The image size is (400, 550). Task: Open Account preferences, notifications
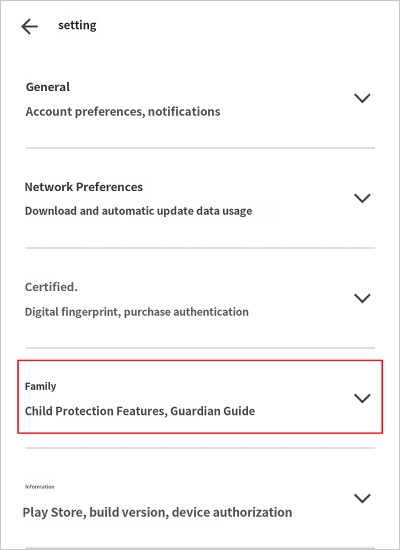(123, 112)
